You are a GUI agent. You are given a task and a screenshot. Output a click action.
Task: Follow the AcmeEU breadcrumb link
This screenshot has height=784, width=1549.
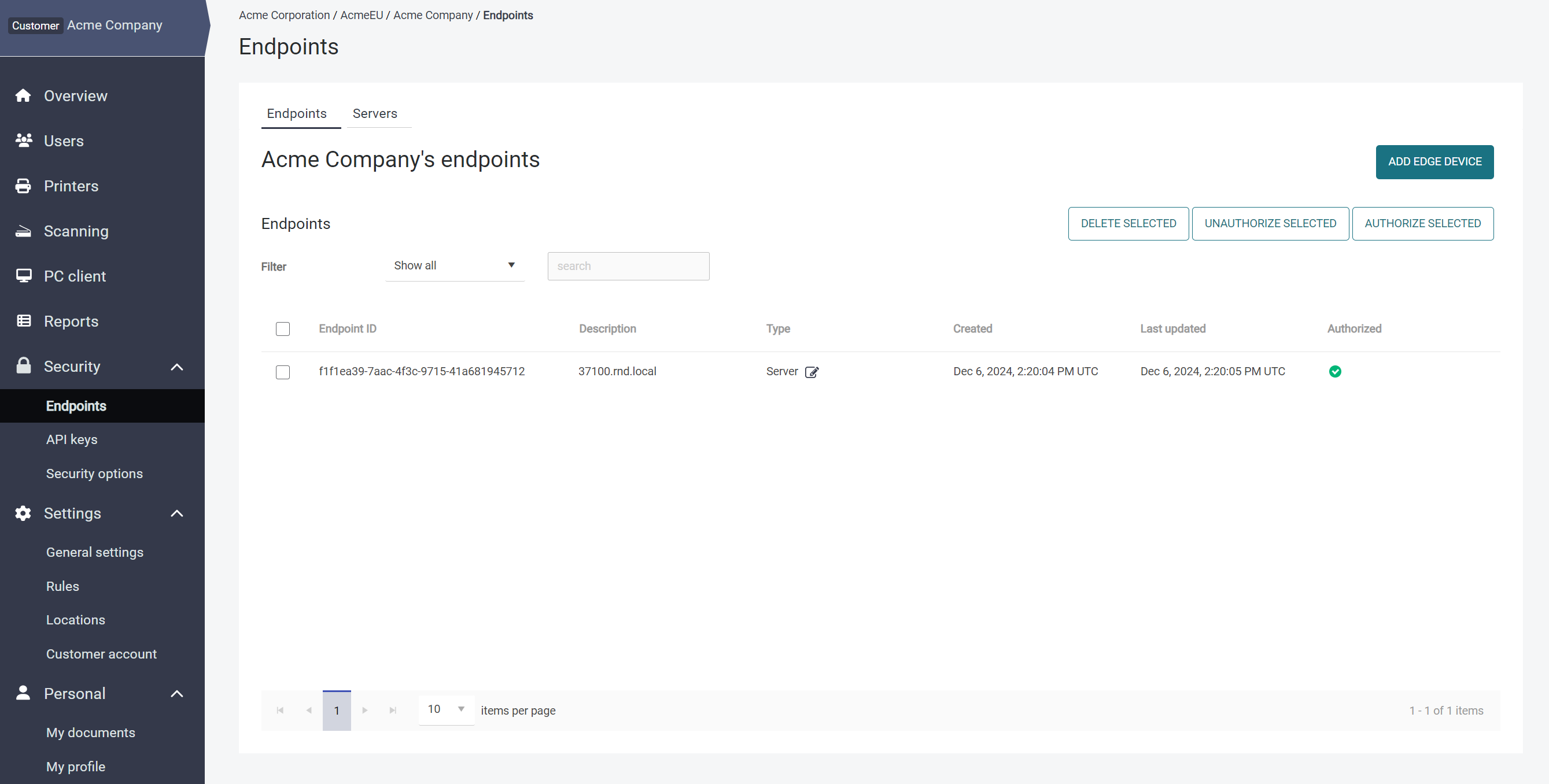361,15
